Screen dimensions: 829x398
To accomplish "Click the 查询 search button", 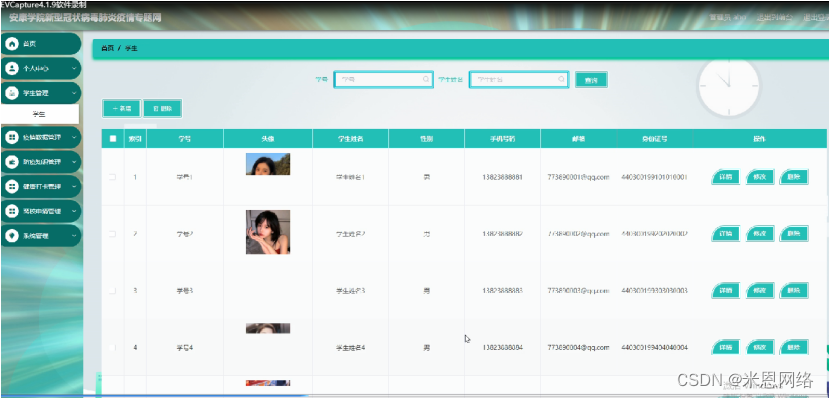I will point(591,80).
